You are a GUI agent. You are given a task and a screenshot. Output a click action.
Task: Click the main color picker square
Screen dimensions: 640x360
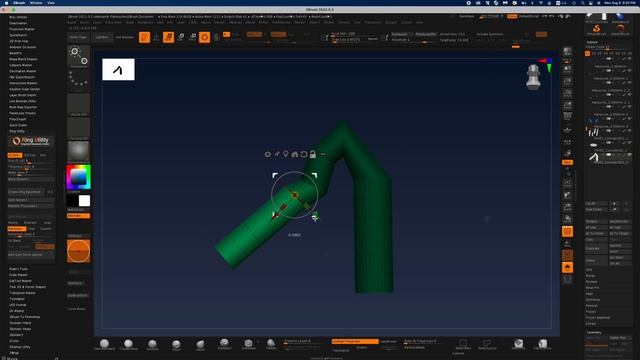pyautogui.click(x=78, y=177)
